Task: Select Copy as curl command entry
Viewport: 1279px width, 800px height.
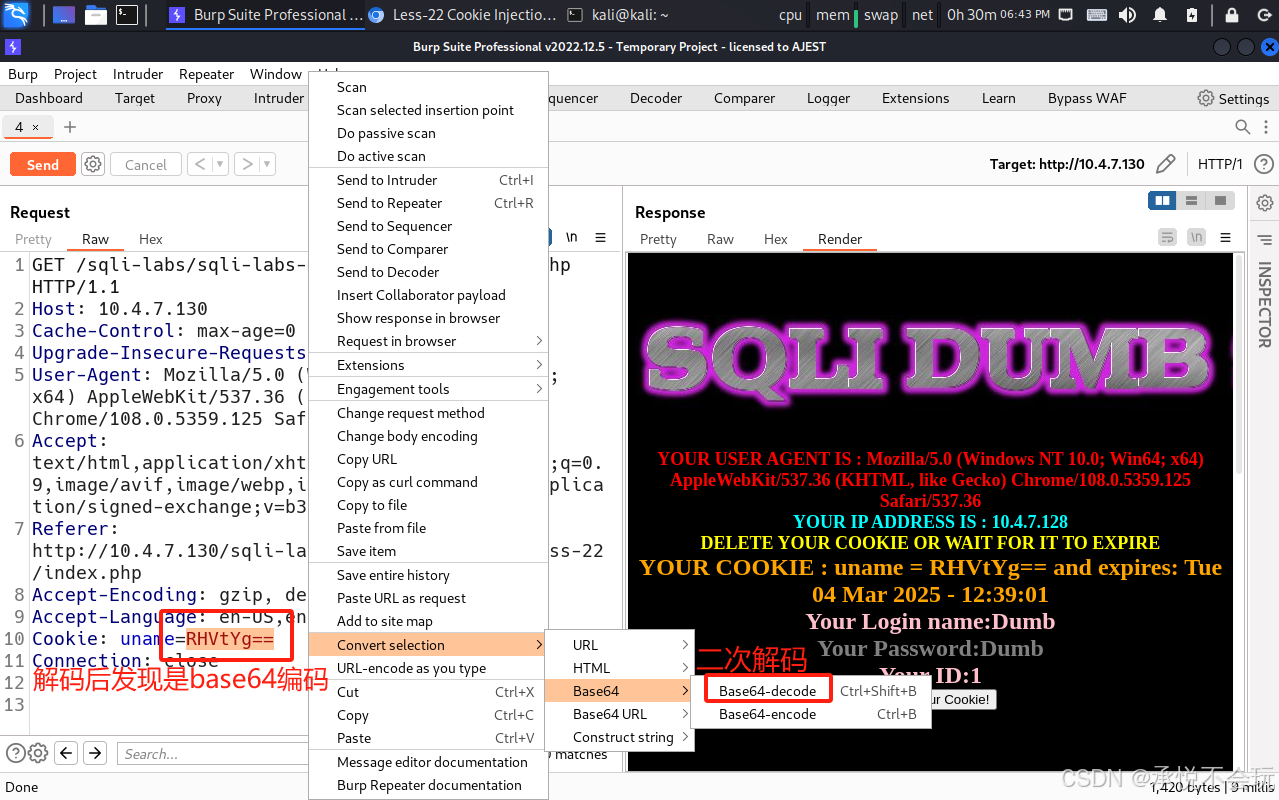Action: coord(428,482)
